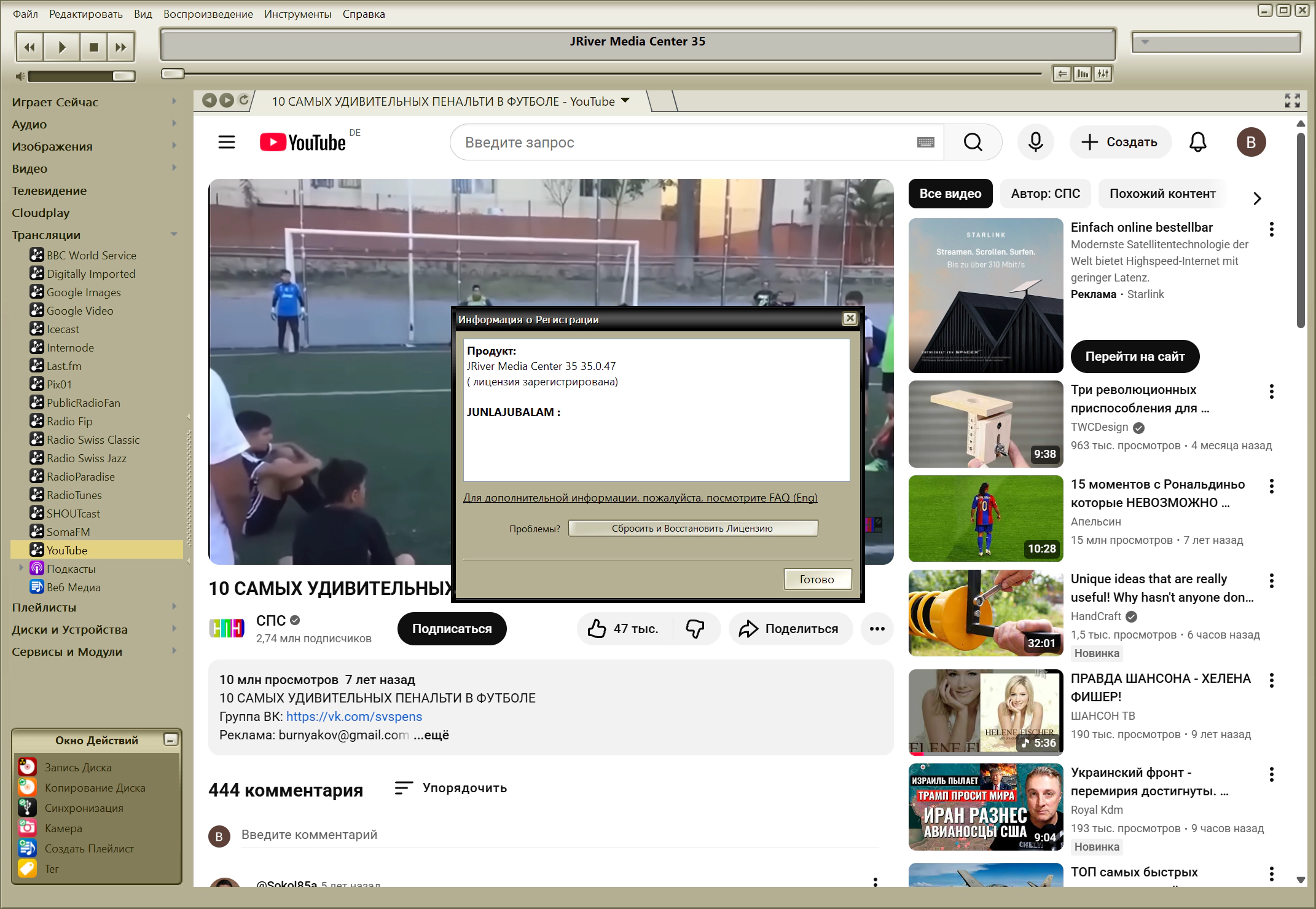Toggle the on-screen keyboard in search box

(x=925, y=143)
